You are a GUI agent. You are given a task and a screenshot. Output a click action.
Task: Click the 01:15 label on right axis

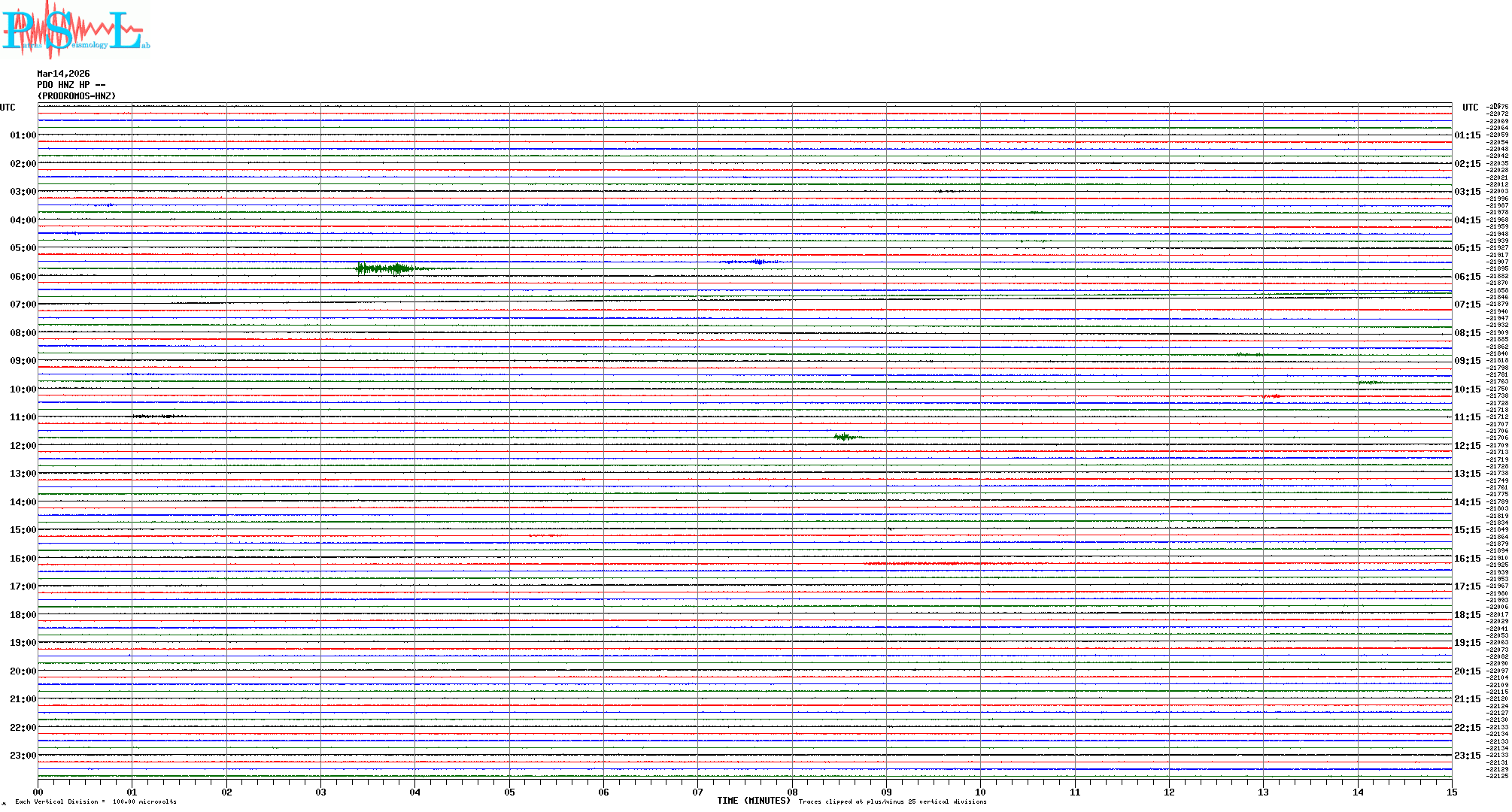point(1467,135)
